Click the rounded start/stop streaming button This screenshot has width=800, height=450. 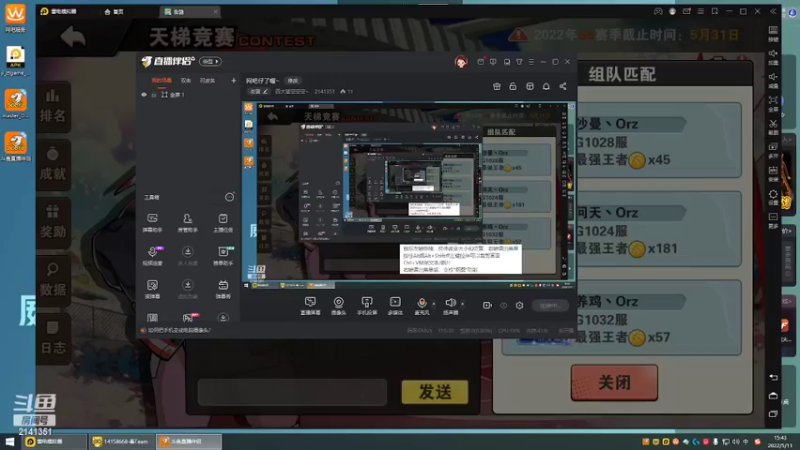[x=550, y=305]
